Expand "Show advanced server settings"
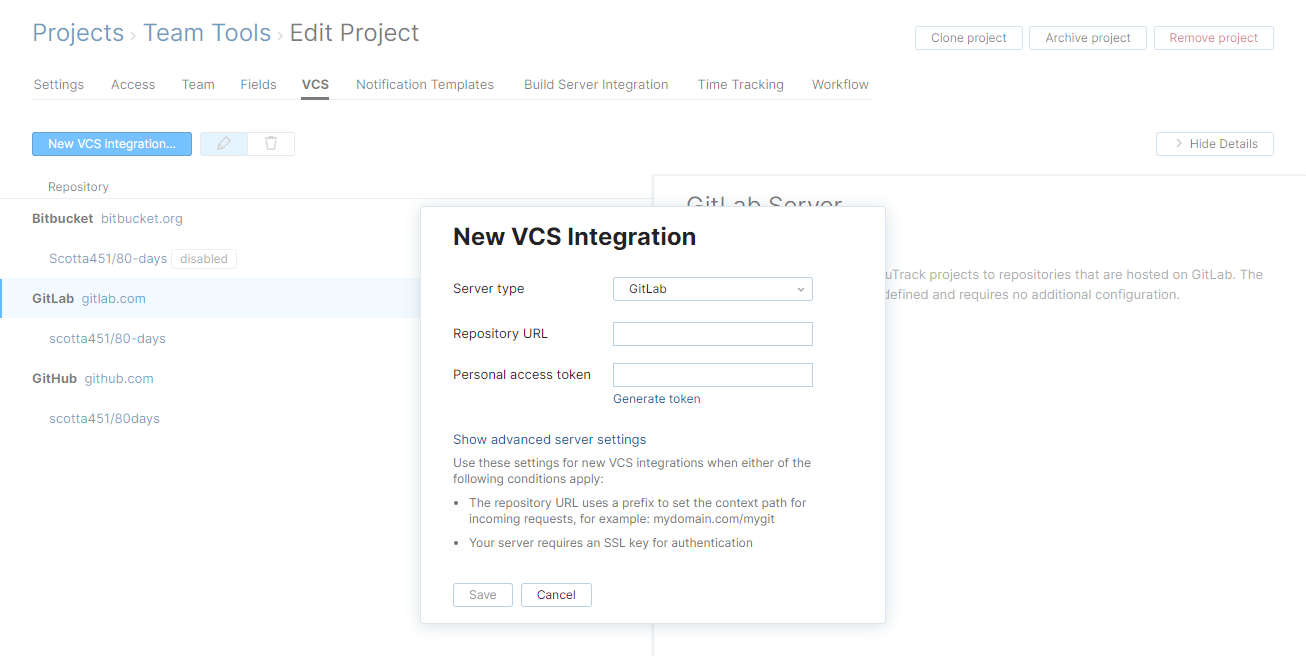The width and height of the screenshot is (1306, 656). tap(549, 439)
